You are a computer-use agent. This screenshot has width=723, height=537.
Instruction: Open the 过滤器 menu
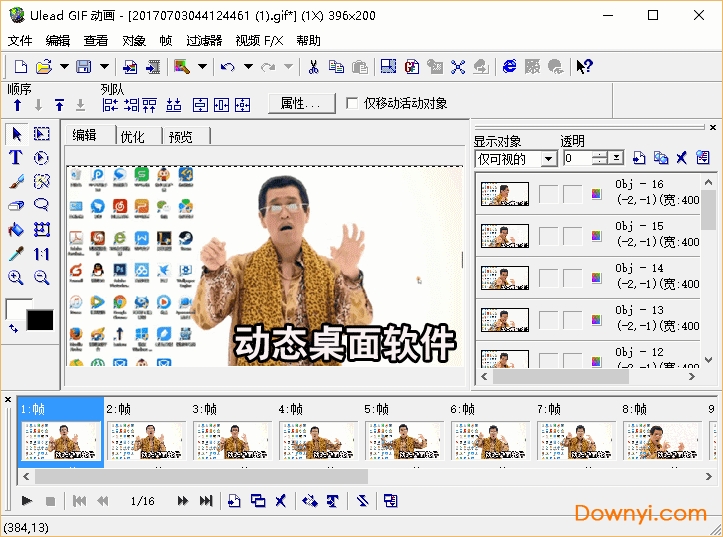(204, 41)
